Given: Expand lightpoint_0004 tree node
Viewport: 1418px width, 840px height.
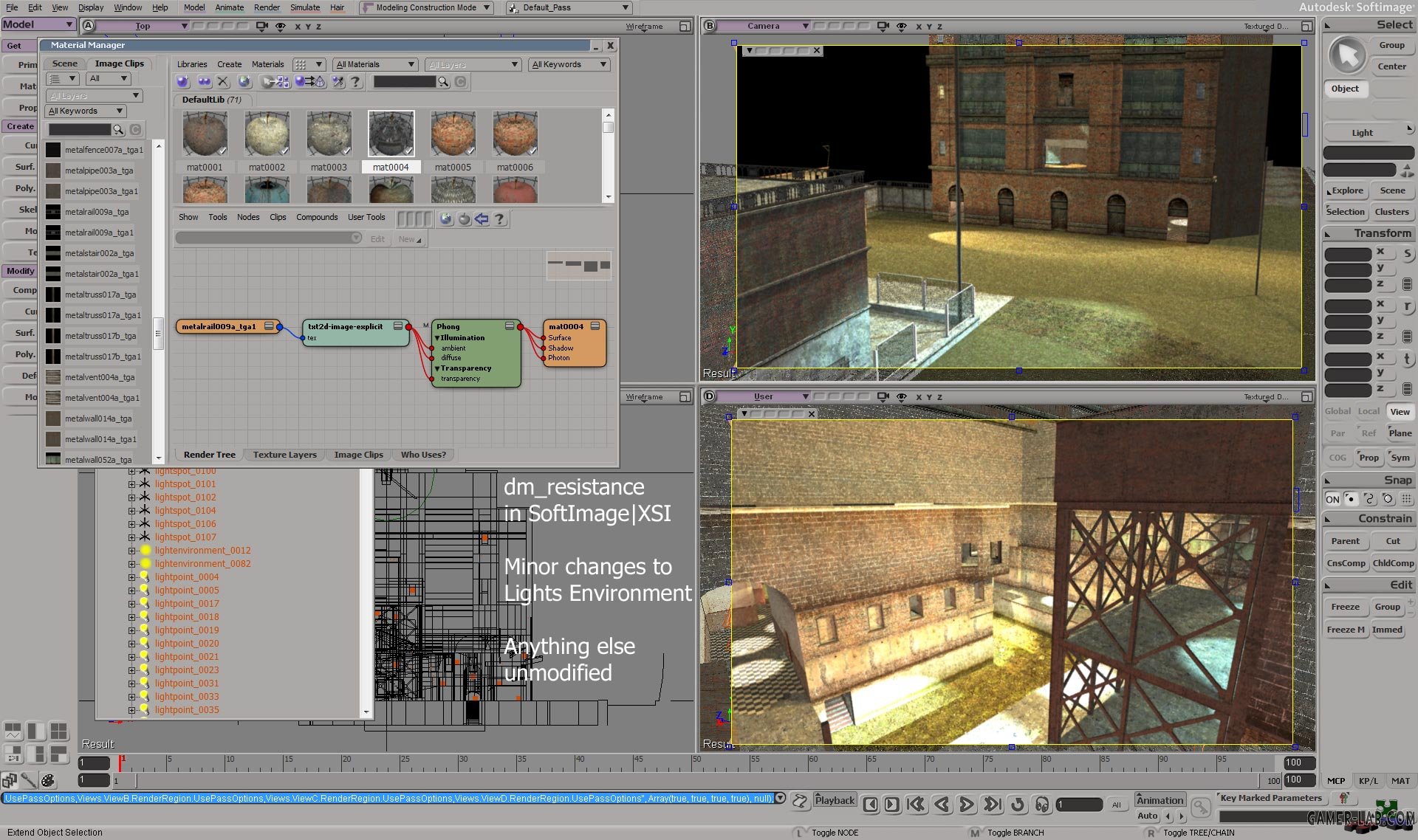Looking at the screenshot, I should point(131,577).
